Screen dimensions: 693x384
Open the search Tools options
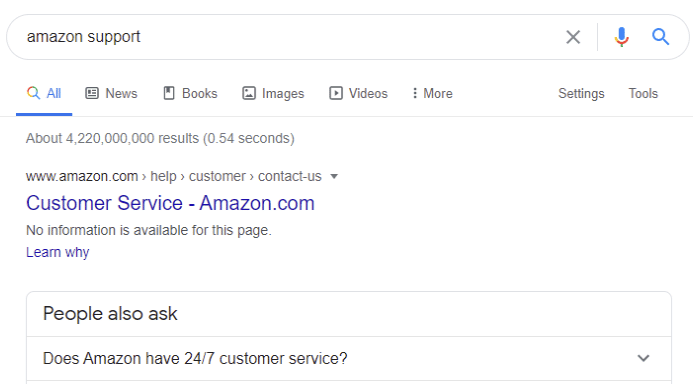(x=643, y=93)
